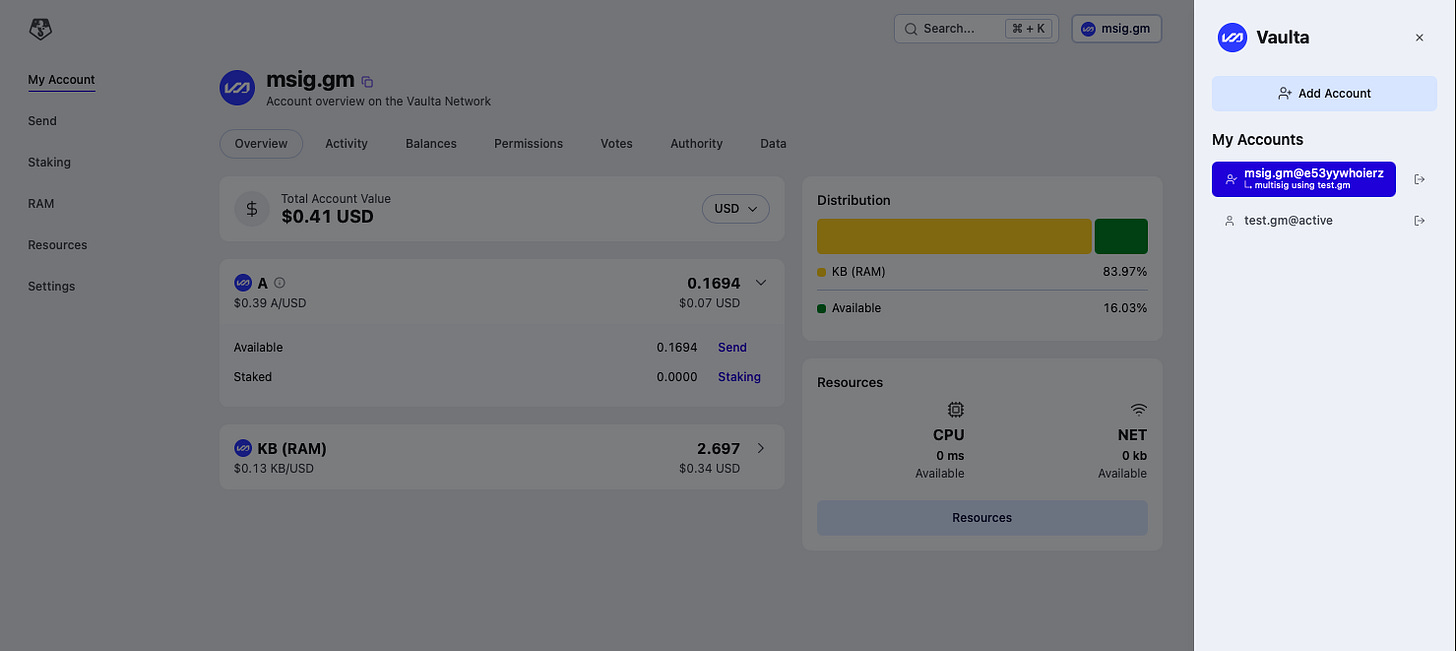Switch to the Data tab
The height and width of the screenshot is (651, 1456).
pyautogui.click(x=773, y=143)
